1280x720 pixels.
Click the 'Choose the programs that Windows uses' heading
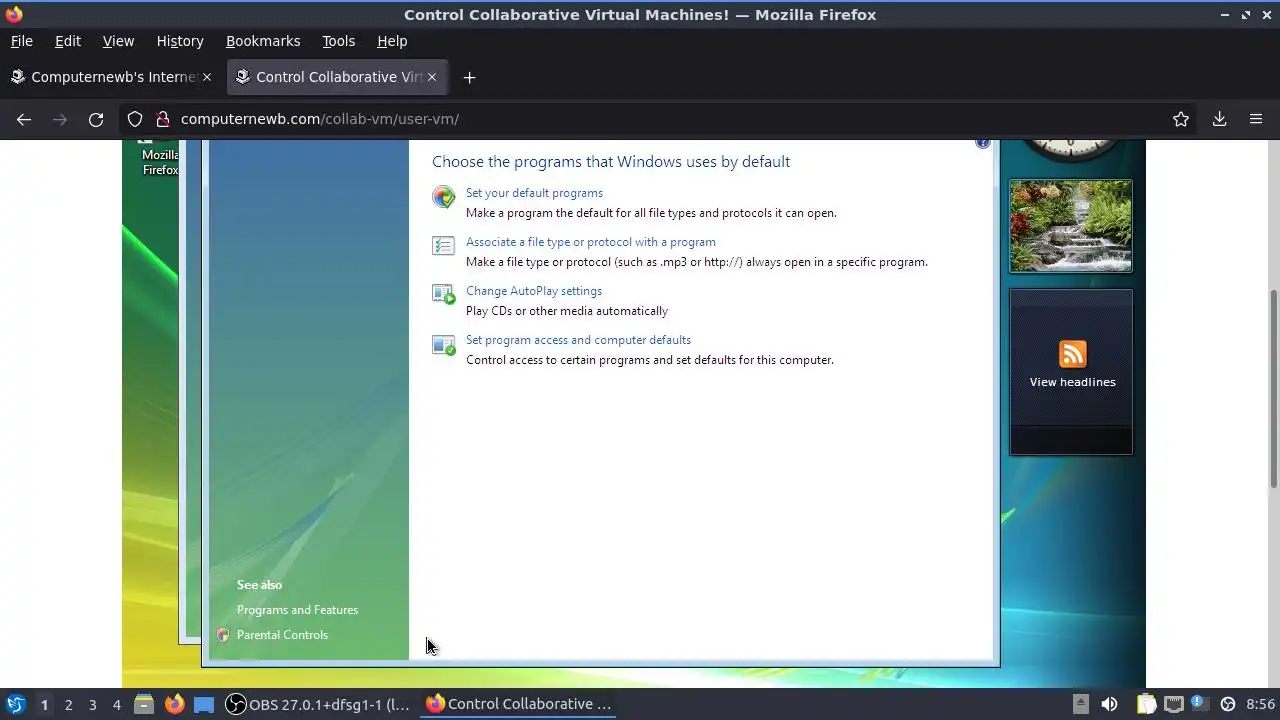611,161
